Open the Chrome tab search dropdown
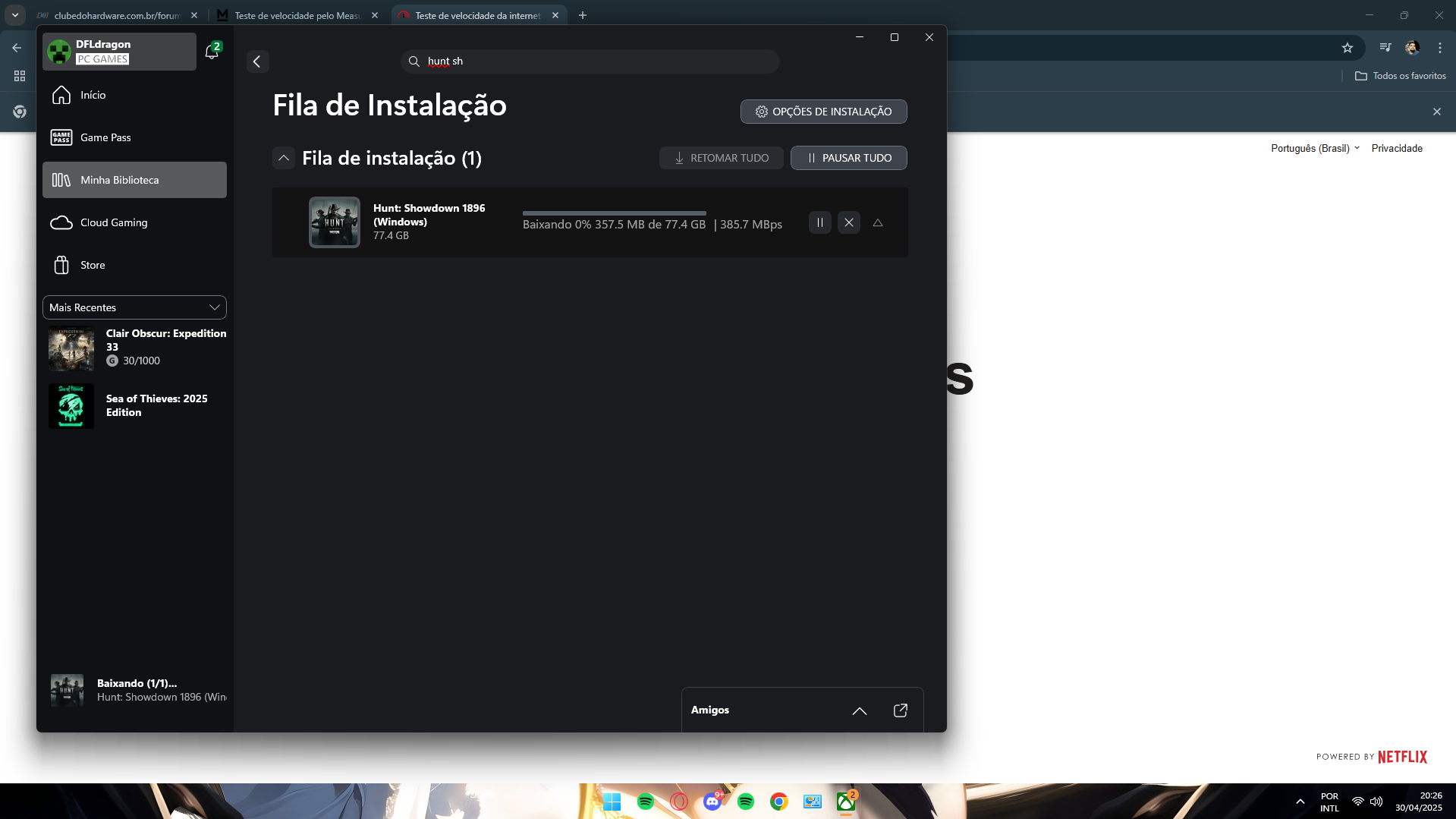The image size is (1456, 819). point(15,15)
